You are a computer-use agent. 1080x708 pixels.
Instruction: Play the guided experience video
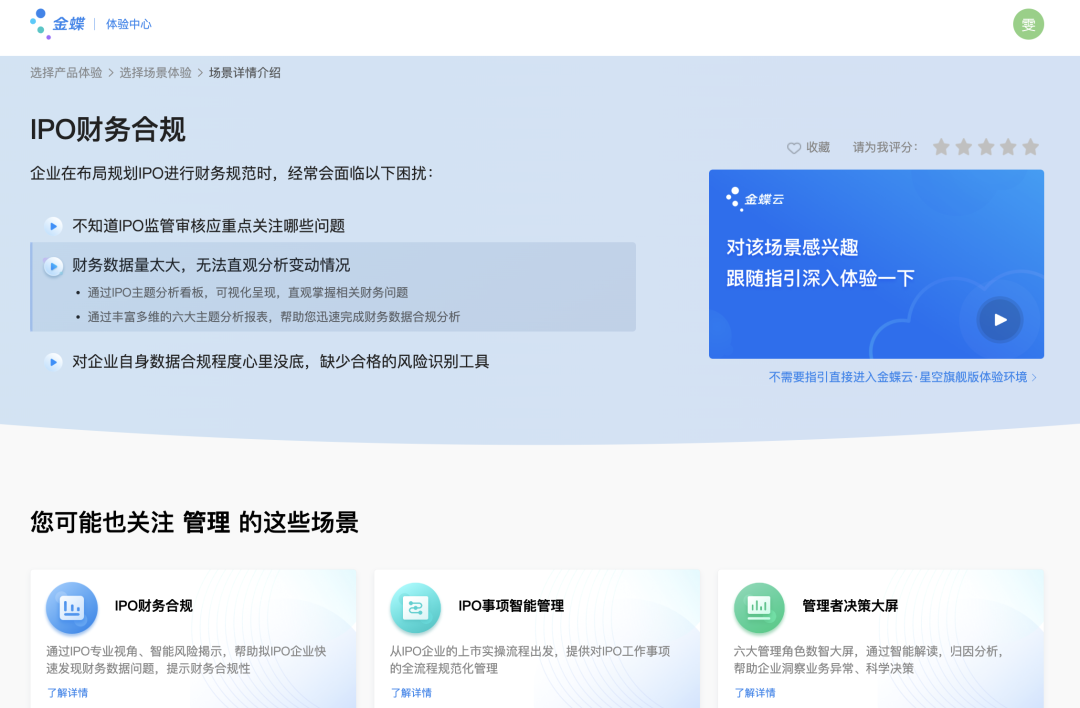pyautogui.click(x=999, y=320)
